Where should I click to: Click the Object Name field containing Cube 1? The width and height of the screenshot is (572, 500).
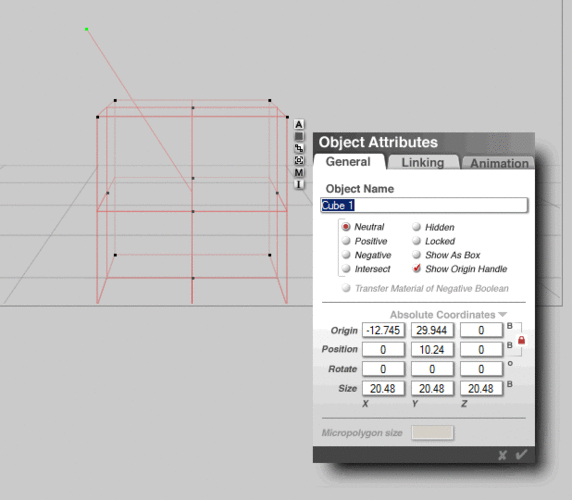click(x=424, y=205)
